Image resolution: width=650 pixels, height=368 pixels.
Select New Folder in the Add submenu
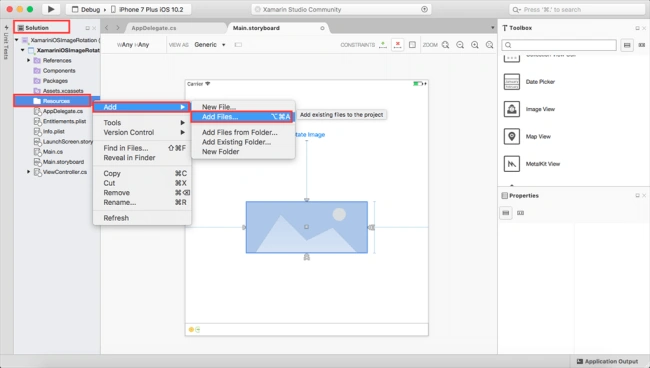coord(221,152)
